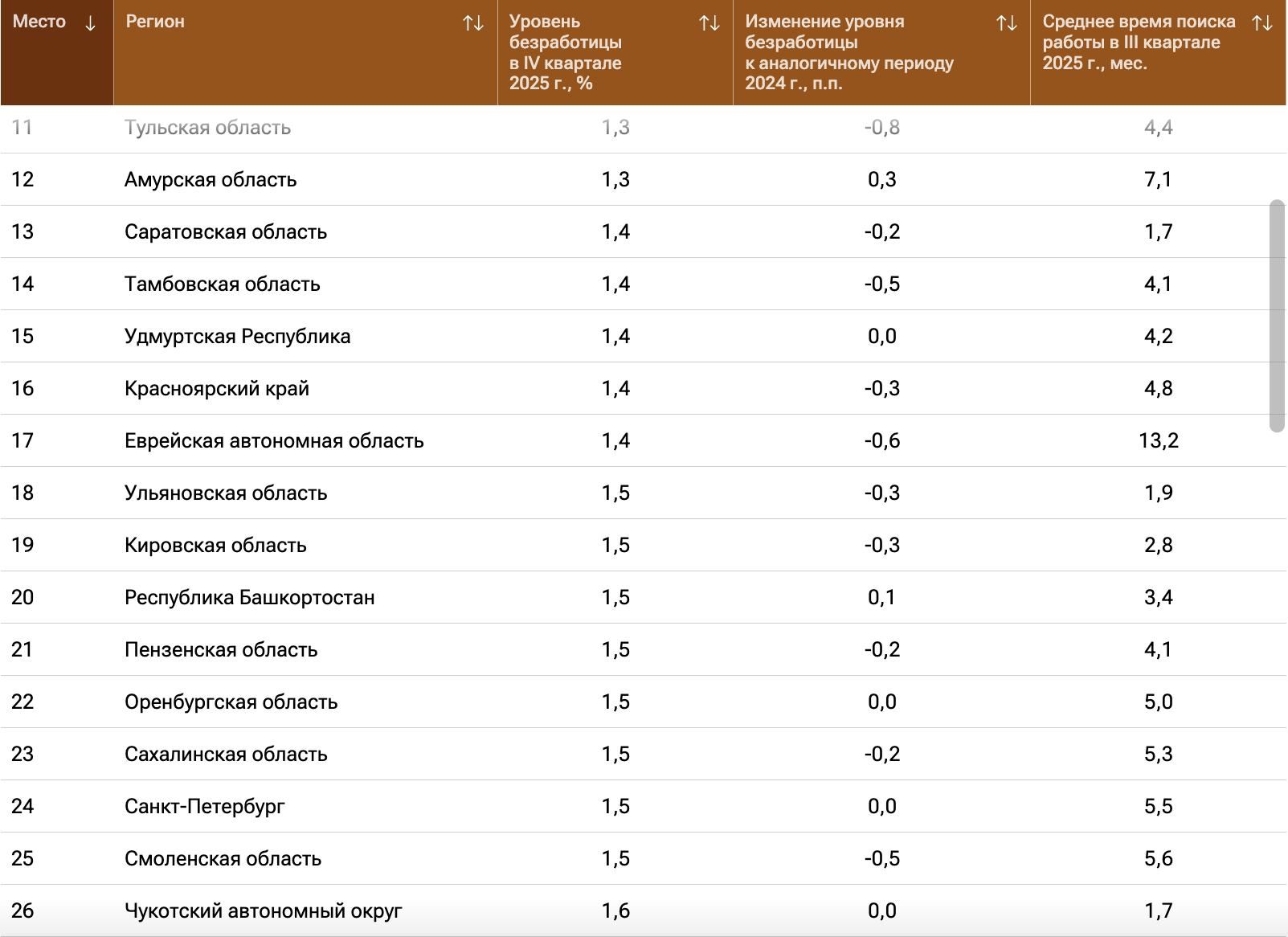Viewport: 1288px width, 937px height.
Task: Click the Место column header label
Action: (39, 22)
